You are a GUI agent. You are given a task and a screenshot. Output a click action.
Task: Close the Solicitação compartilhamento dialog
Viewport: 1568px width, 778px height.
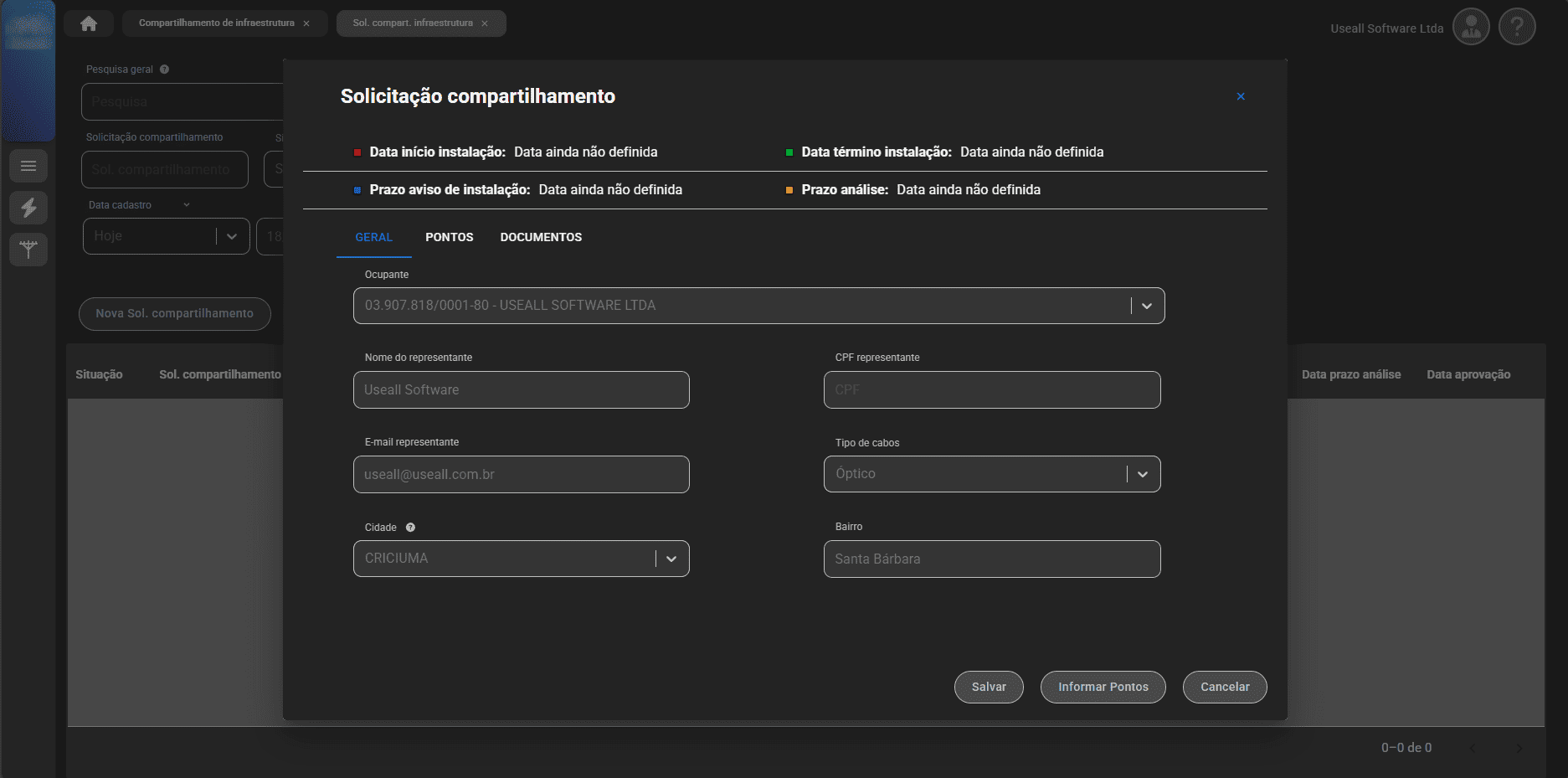pyautogui.click(x=1241, y=96)
